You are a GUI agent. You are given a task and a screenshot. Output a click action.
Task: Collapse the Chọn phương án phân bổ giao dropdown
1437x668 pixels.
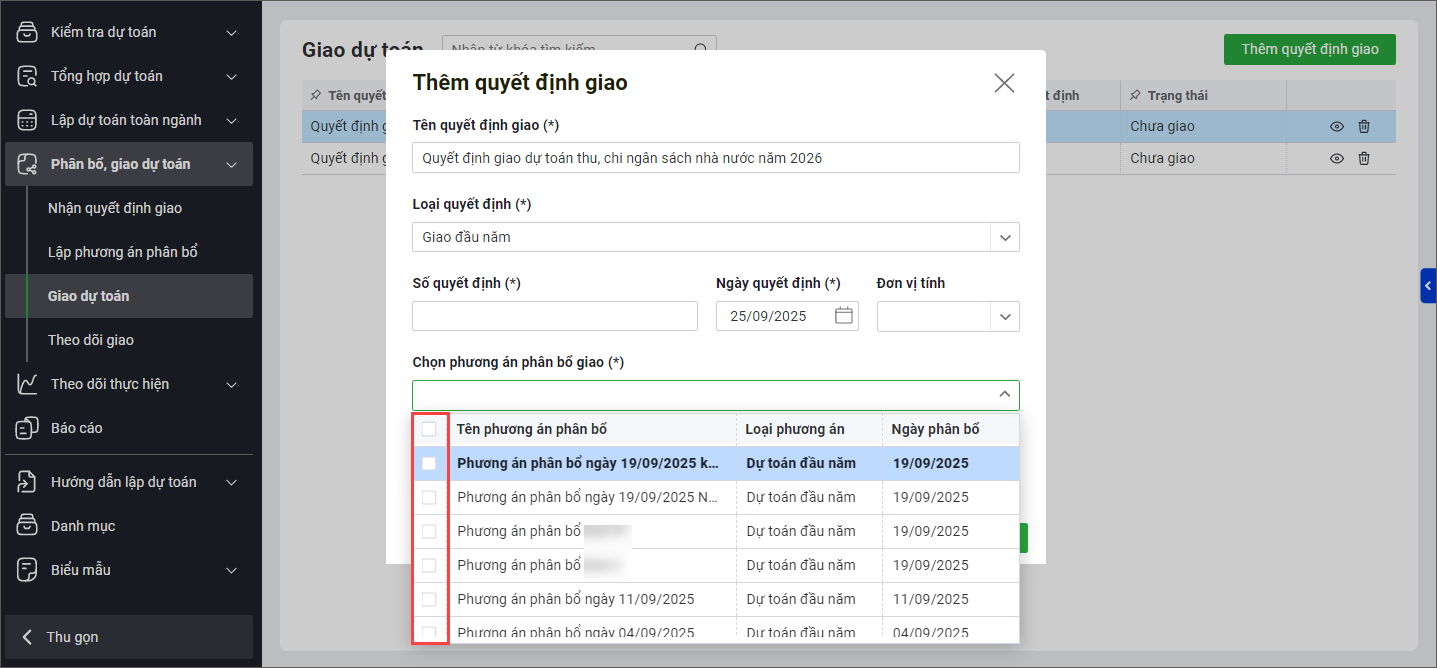(1004, 395)
